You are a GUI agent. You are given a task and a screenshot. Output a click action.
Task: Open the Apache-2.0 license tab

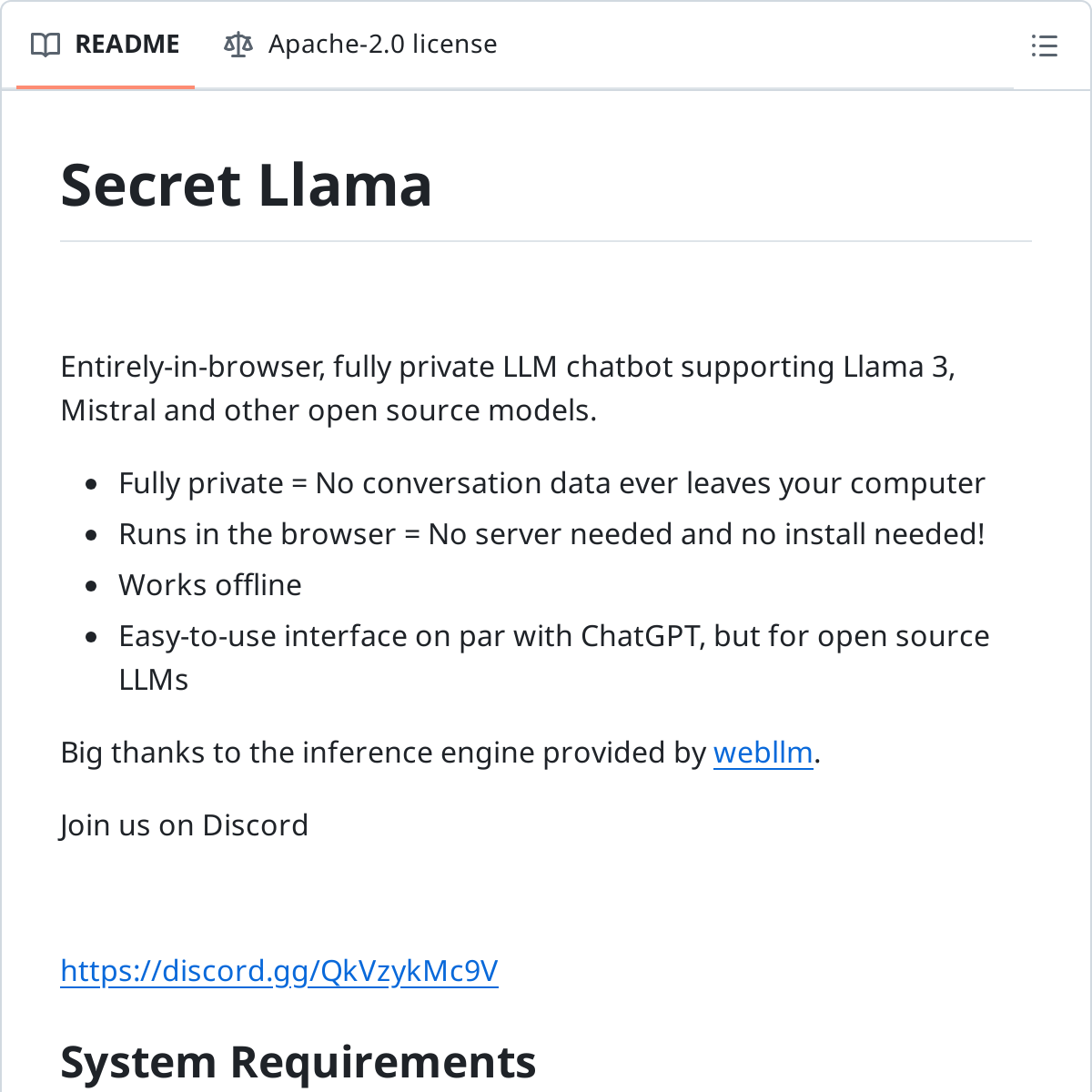coord(382,45)
